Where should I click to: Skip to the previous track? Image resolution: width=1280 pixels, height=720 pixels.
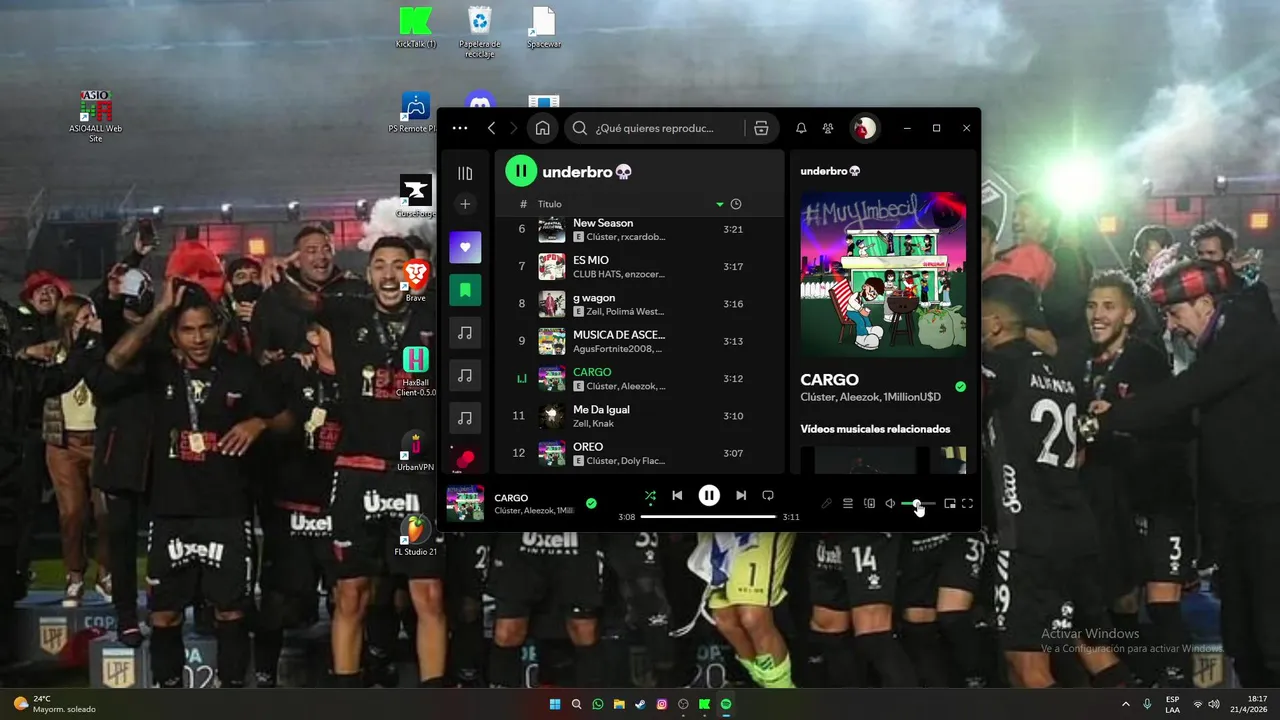[677, 495]
